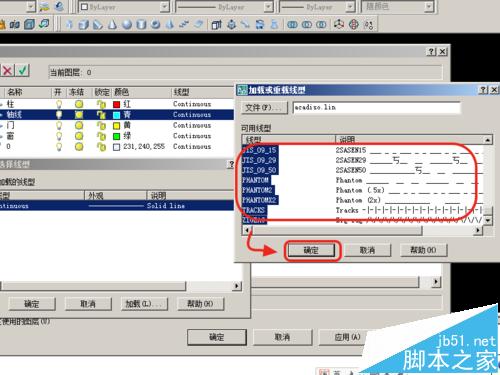Screen dimensions: 500x375
Task: Click 确定 in load linetype dialog
Action: click(x=311, y=250)
